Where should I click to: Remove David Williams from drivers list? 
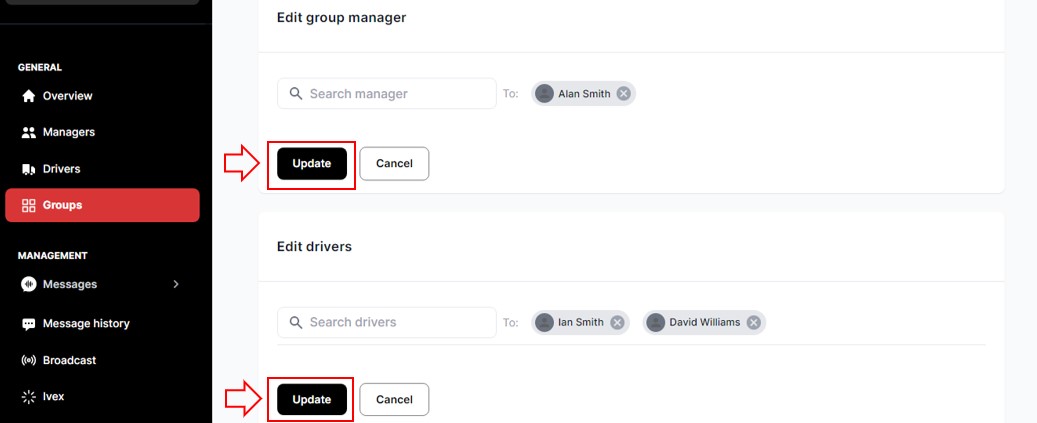point(754,322)
